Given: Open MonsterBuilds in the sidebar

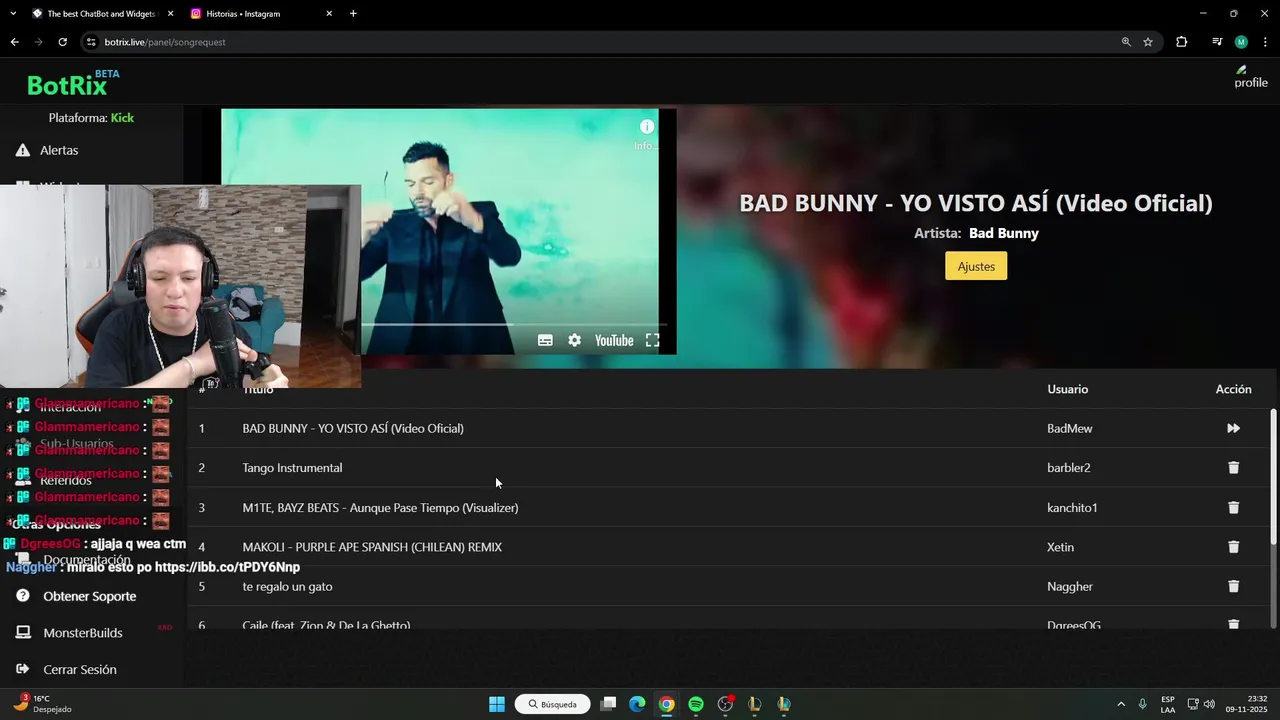Looking at the screenshot, I should [x=83, y=633].
